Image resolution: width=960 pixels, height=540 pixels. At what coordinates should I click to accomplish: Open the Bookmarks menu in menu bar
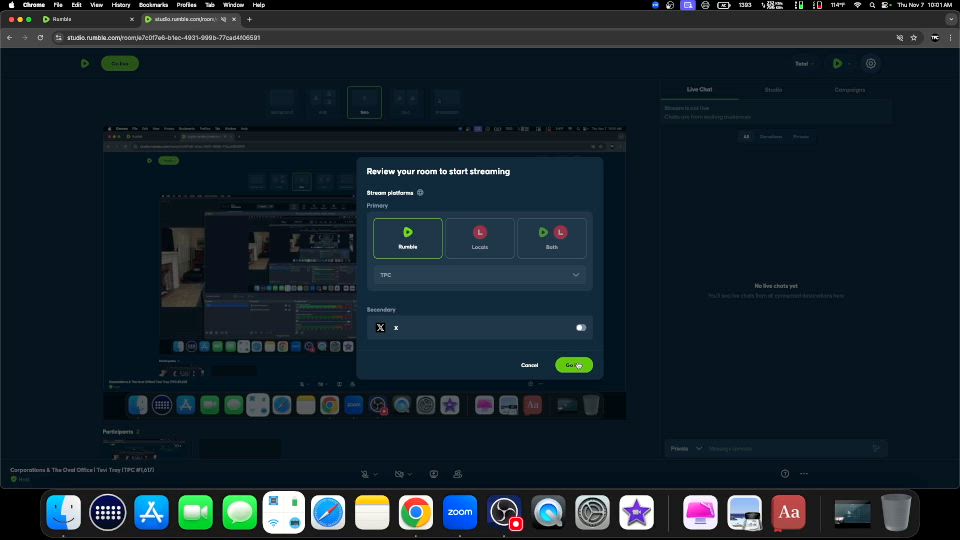tap(153, 5)
